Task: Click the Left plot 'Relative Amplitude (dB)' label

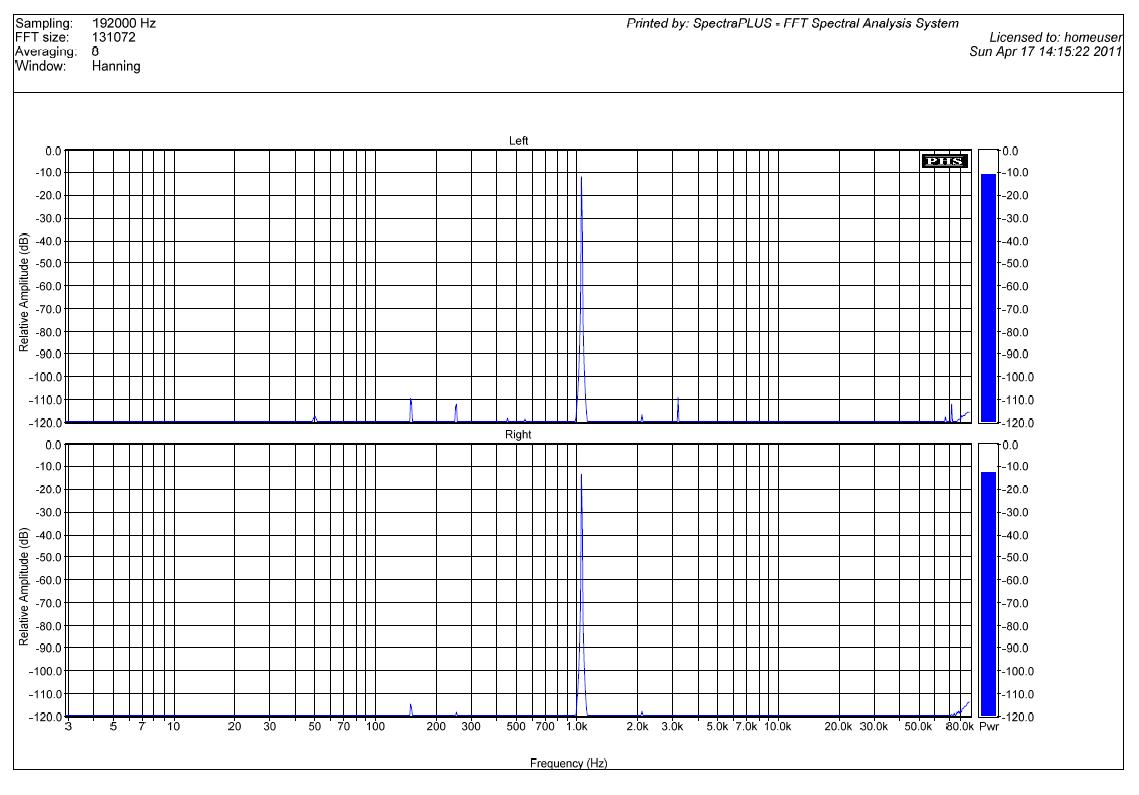Action: click(x=24, y=292)
